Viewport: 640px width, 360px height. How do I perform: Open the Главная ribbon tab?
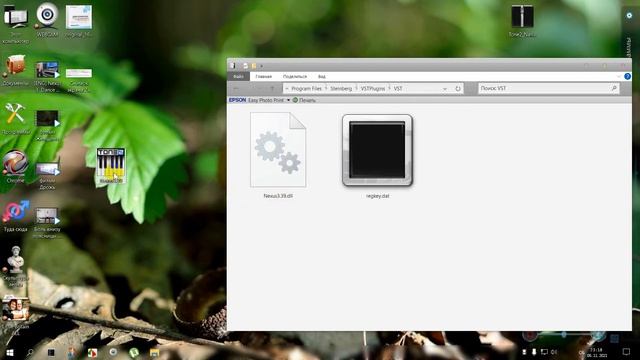pos(264,76)
